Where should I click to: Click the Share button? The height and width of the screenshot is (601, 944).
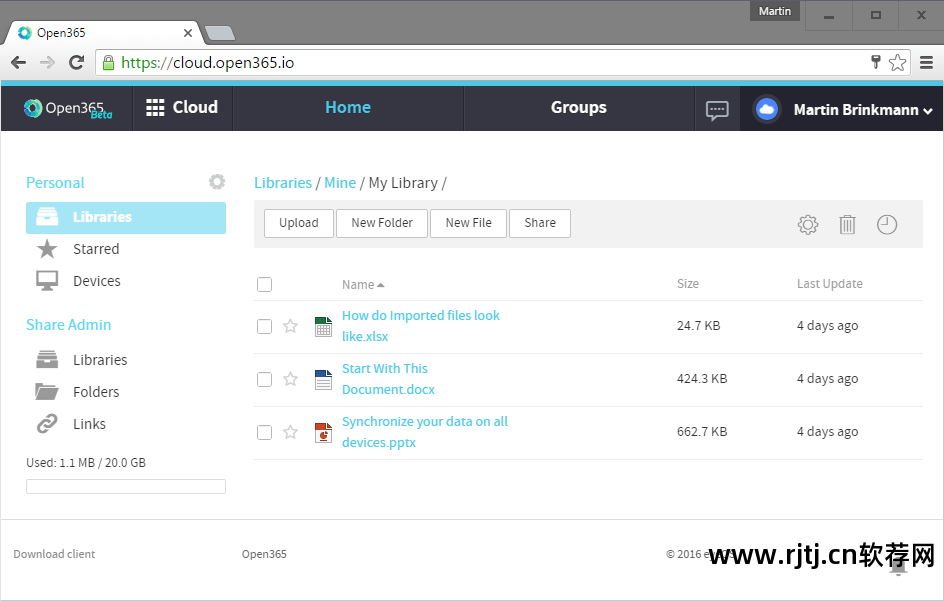click(540, 223)
